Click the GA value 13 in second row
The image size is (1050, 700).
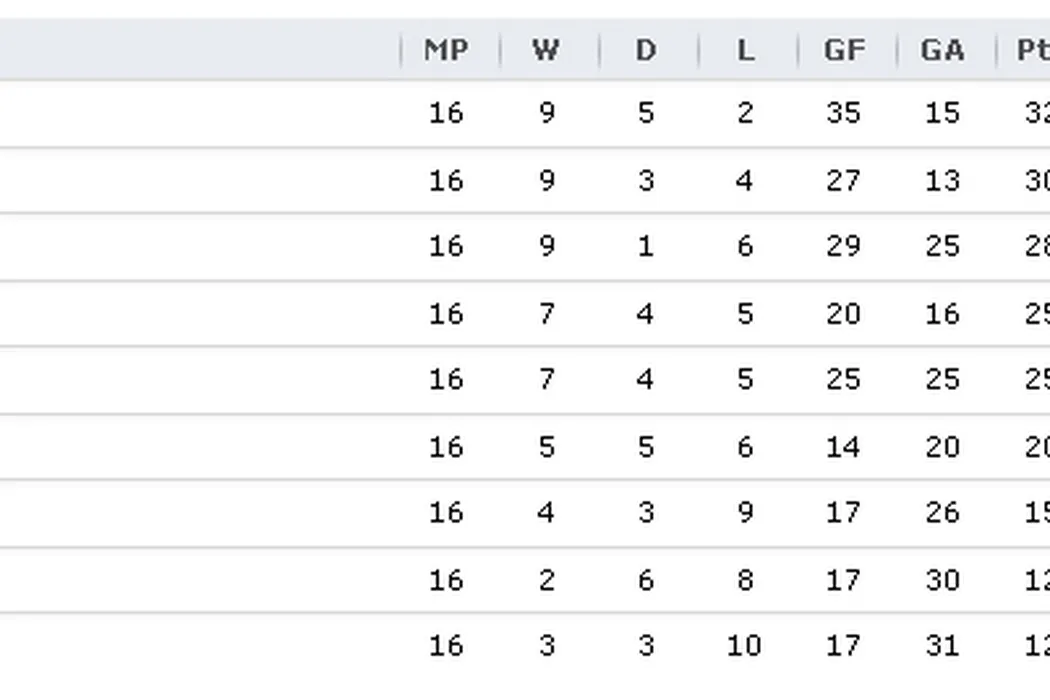pos(943,181)
